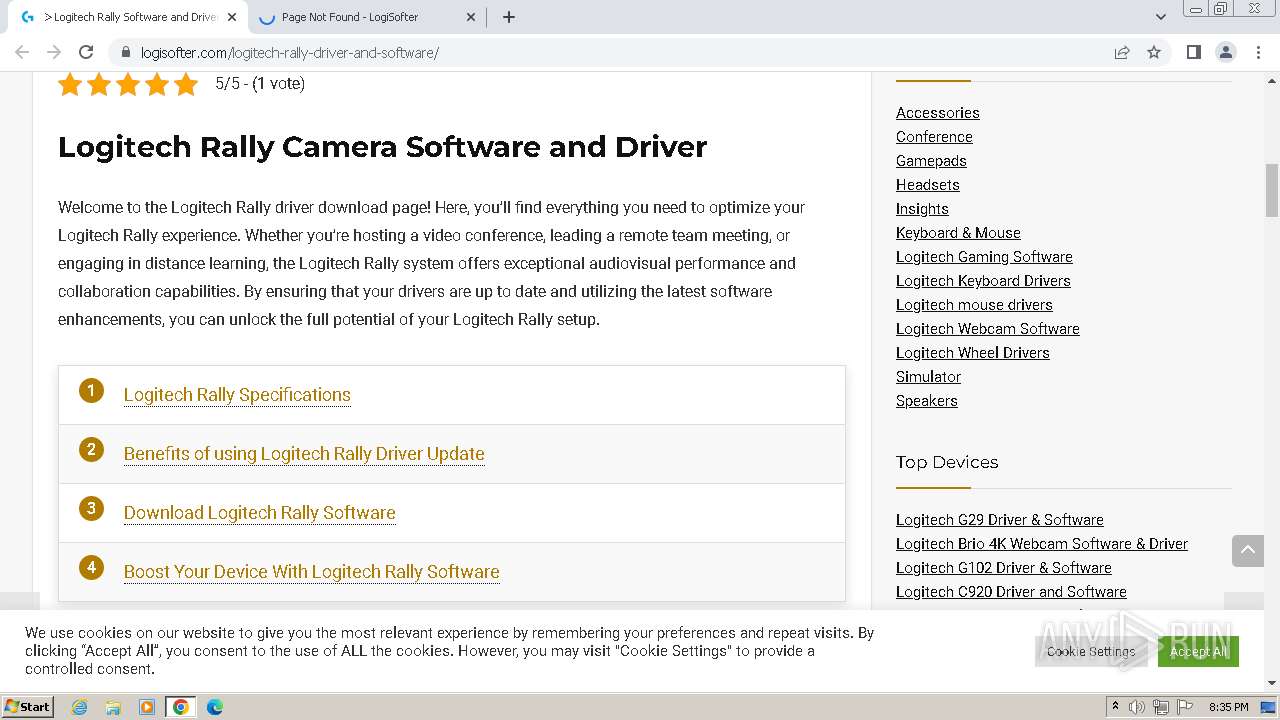Browse the Gamepads category
This screenshot has height=720, width=1280.
coord(931,161)
